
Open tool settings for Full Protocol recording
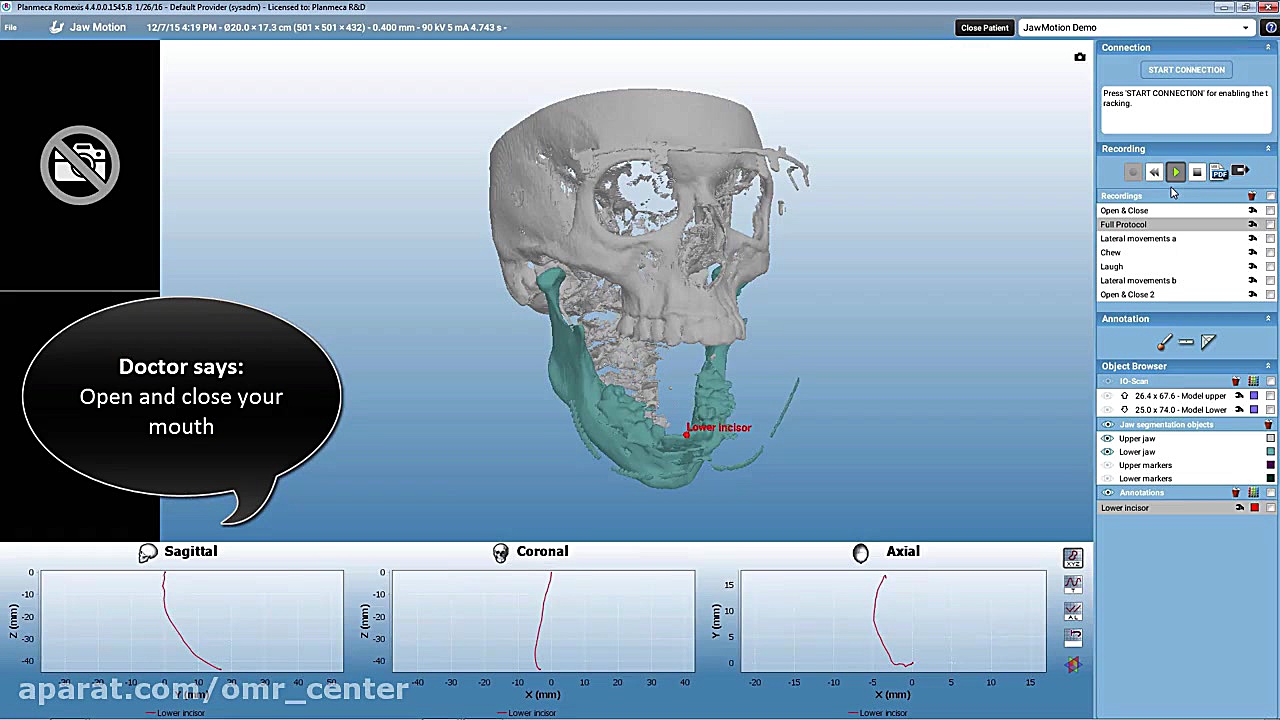point(1253,225)
